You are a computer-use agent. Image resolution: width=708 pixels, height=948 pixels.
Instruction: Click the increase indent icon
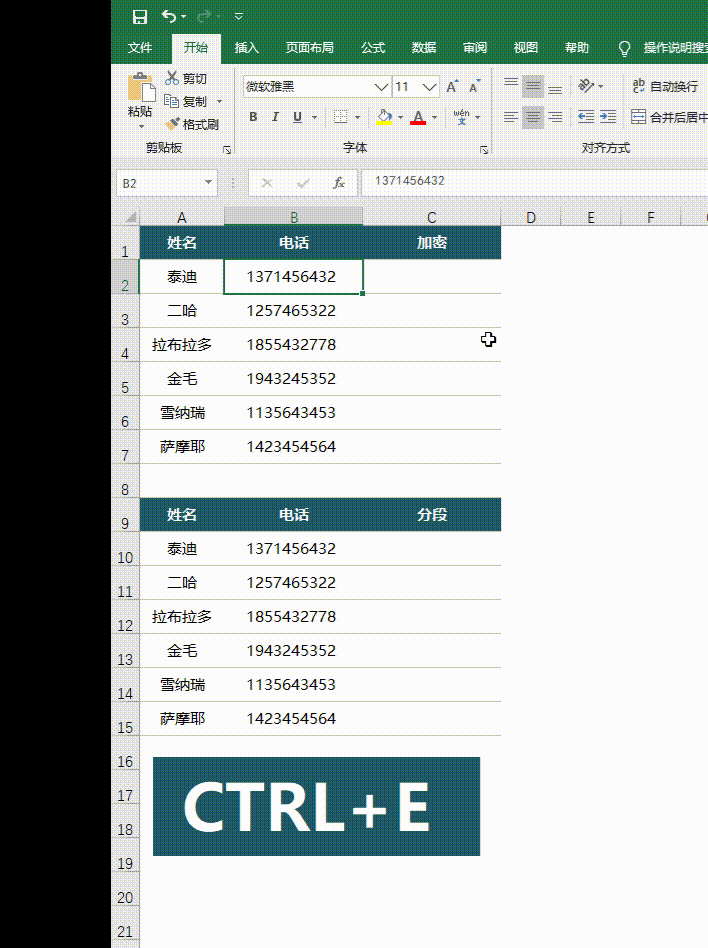608,117
